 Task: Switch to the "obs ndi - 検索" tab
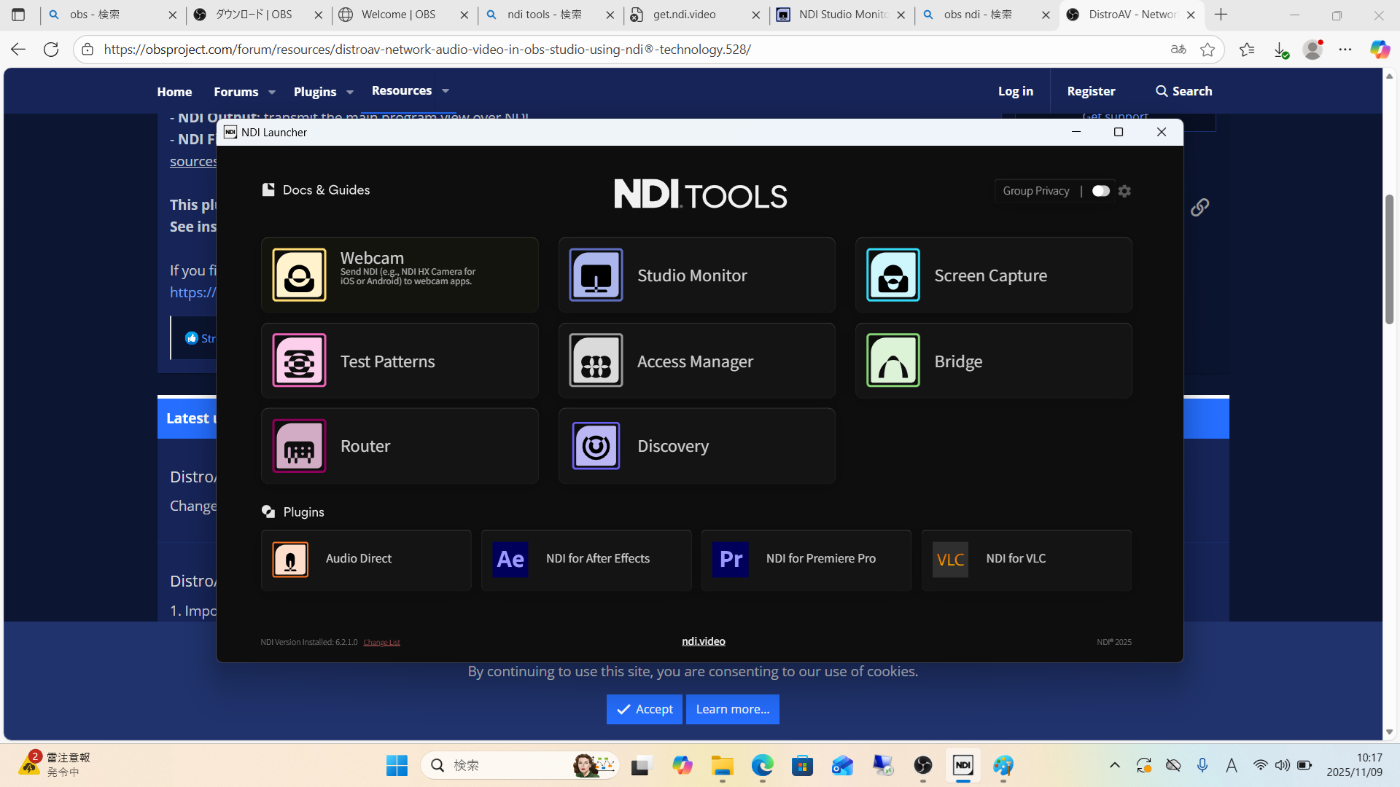(986, 15)
